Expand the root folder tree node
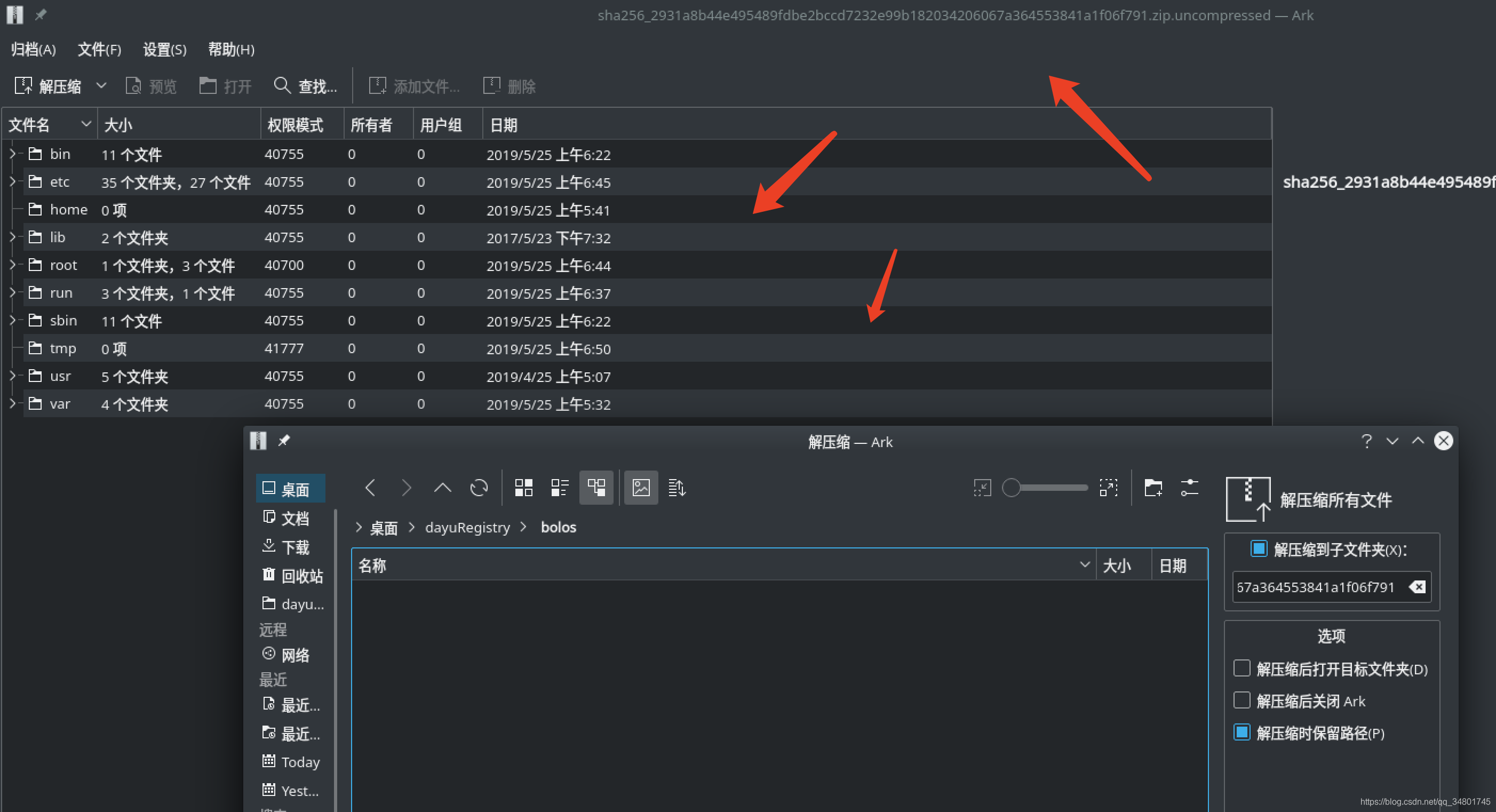 pos(12,265)
